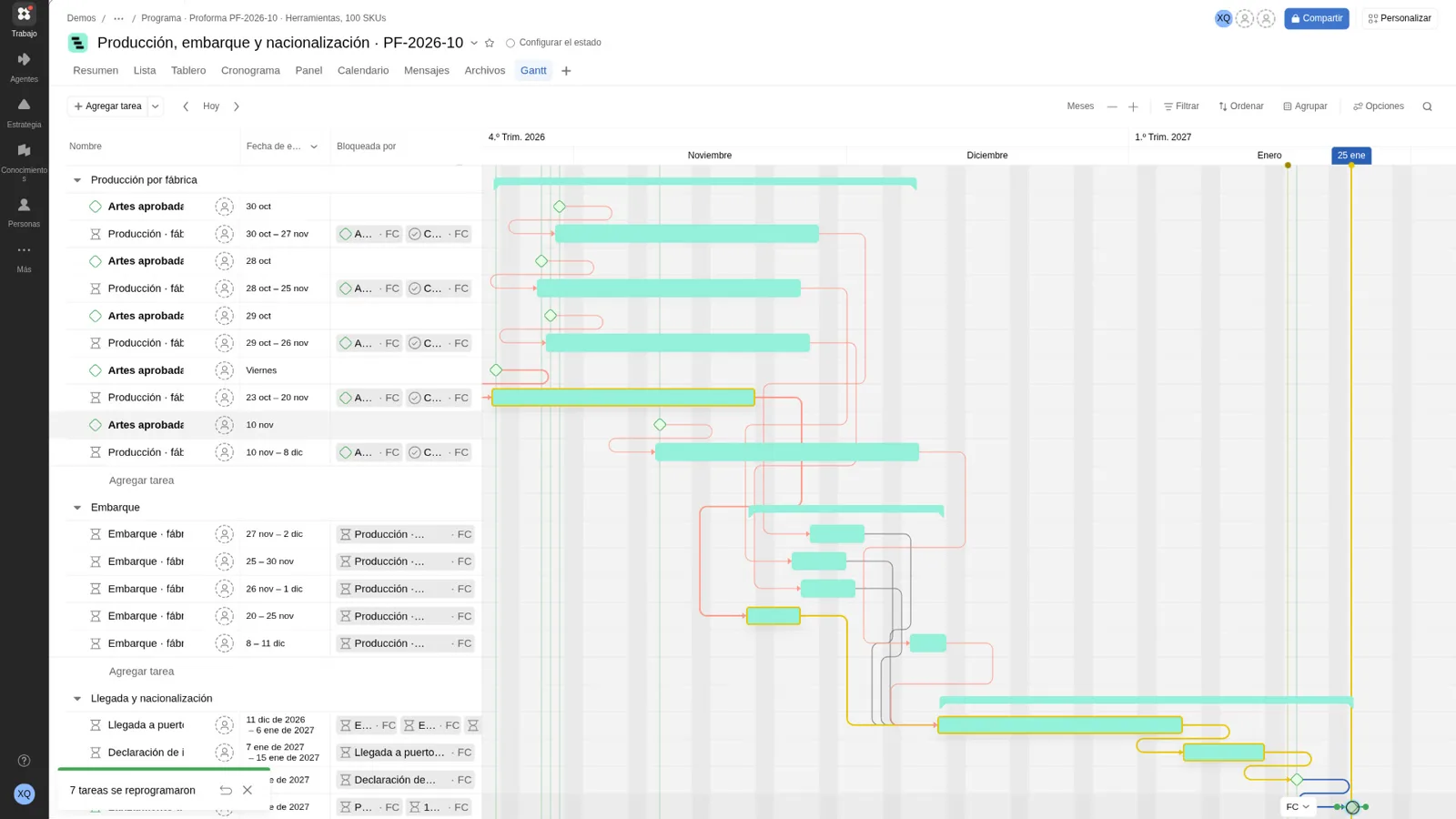1456x819 pixels.
Task: Zoom in the timeline with plus icon
Action: click(1133, 106)
